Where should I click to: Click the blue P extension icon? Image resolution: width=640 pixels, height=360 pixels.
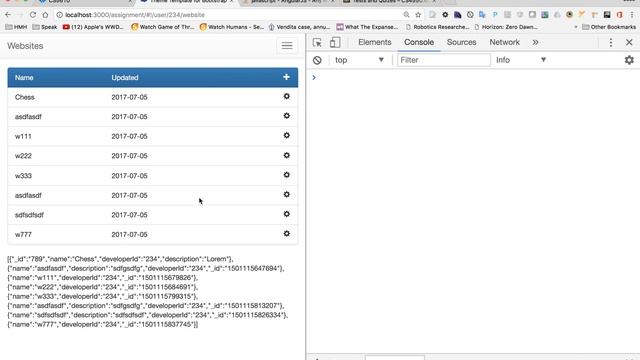[495, 15]
